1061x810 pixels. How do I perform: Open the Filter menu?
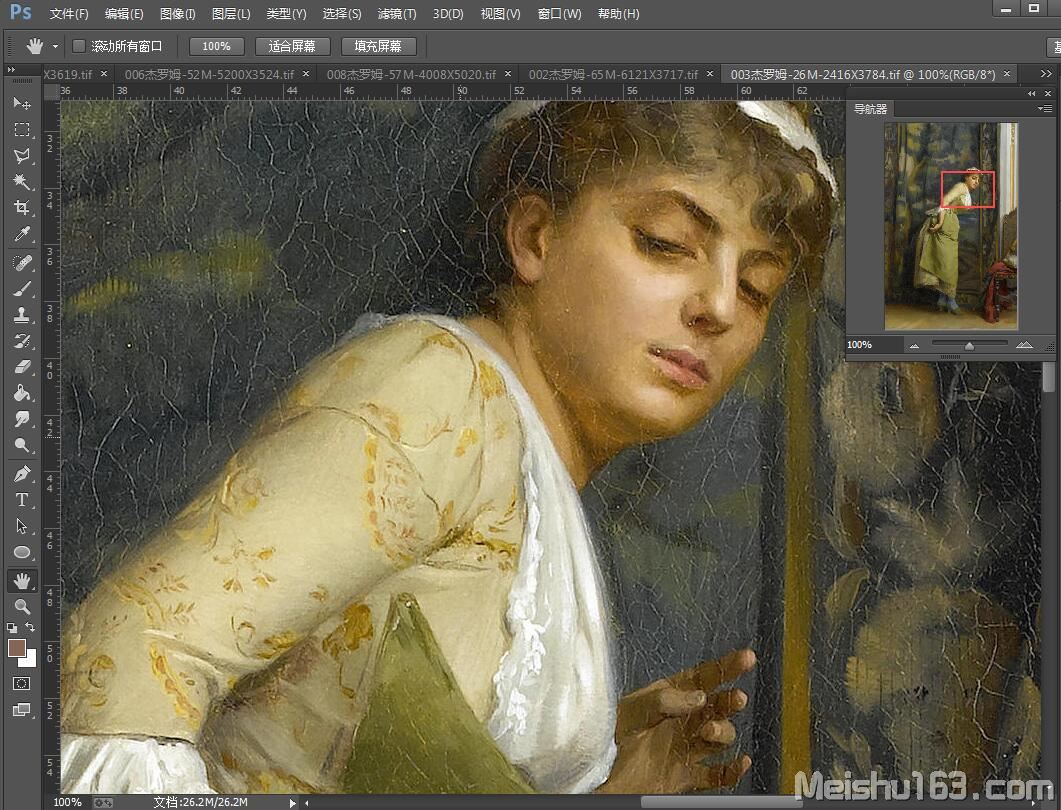click(397, 14)
